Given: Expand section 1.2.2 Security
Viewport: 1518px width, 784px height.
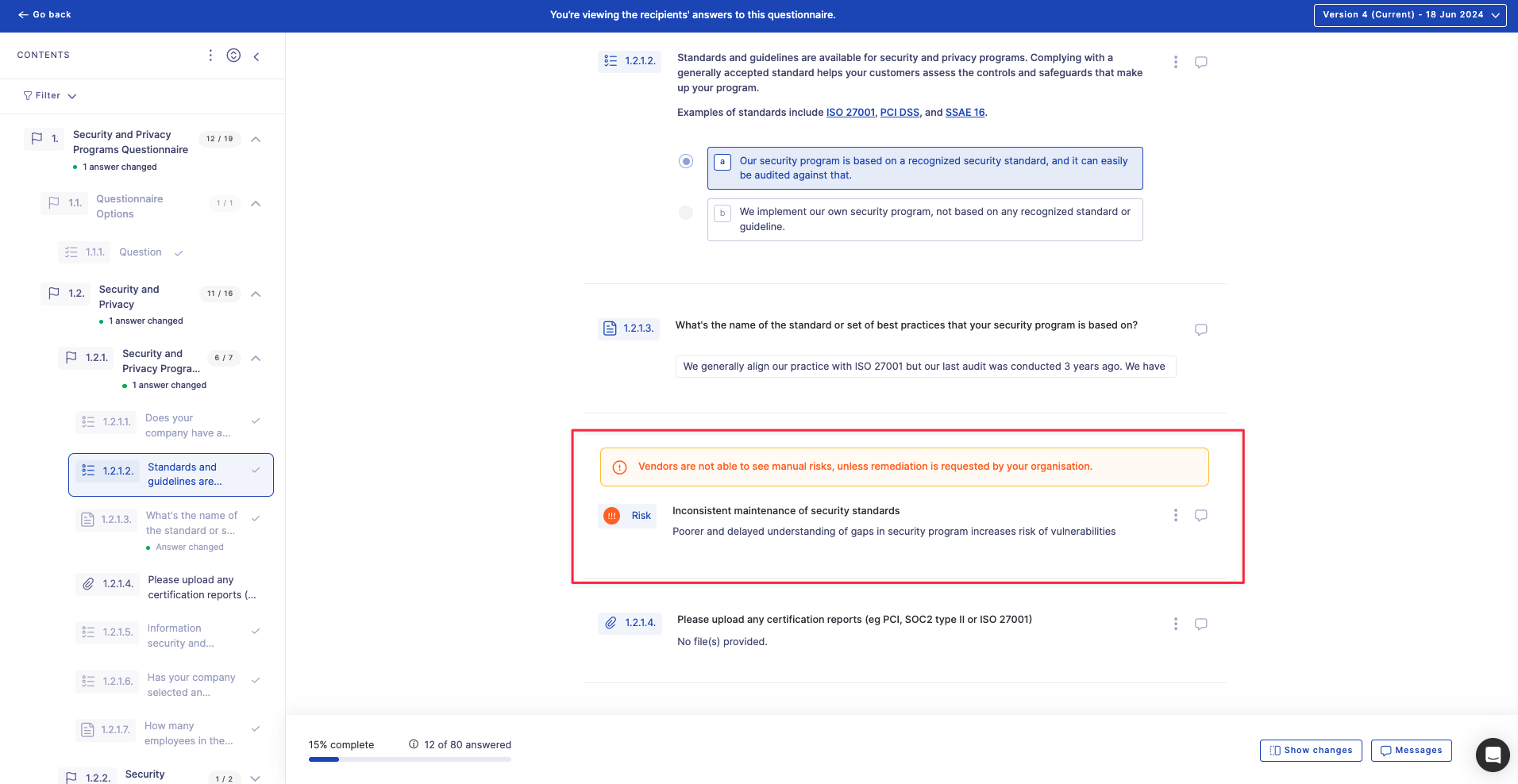Looking at the screenshot, I should (x=256, y=778).
